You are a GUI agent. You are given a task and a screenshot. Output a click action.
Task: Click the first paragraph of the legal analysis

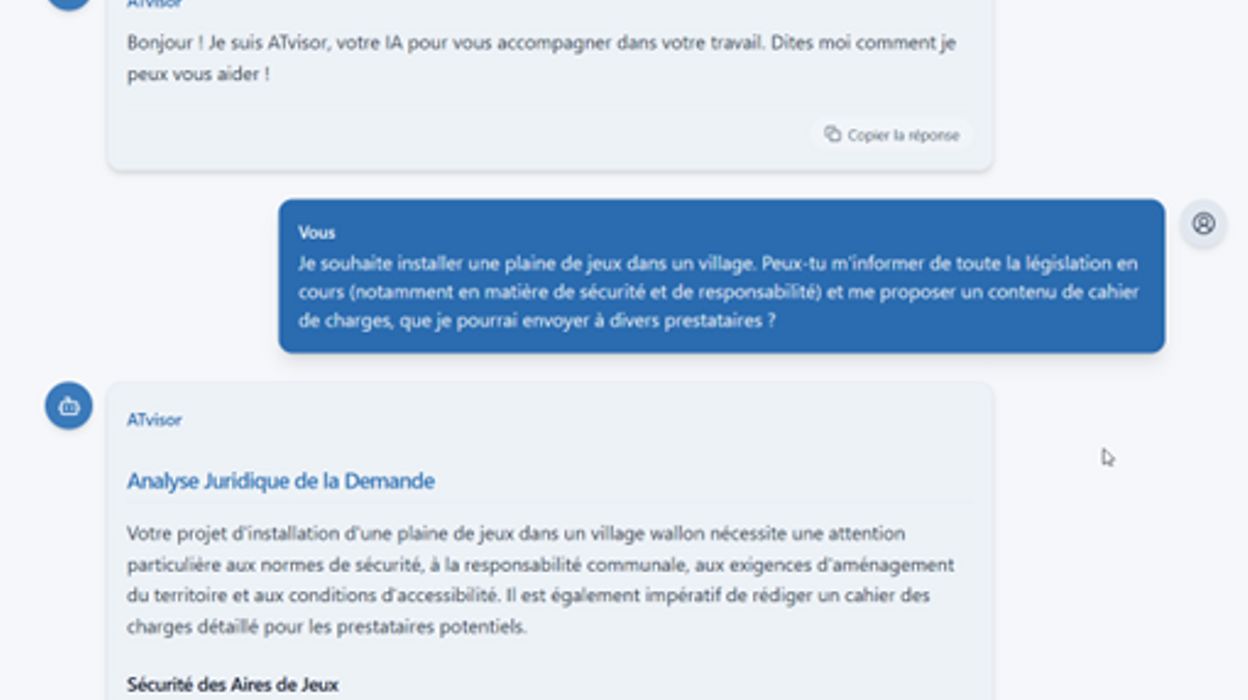(540, 573)
